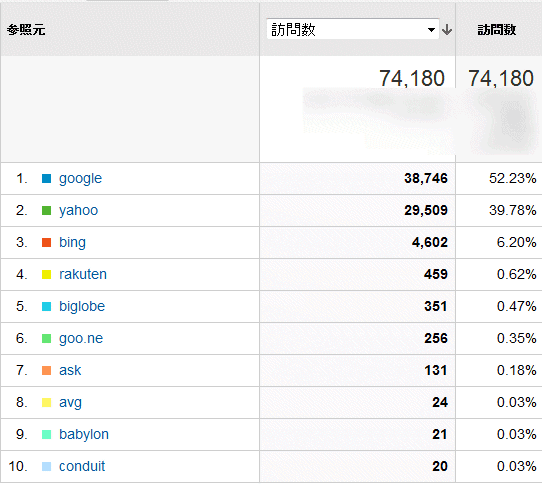Select the 0.18% share for ask

516,371
